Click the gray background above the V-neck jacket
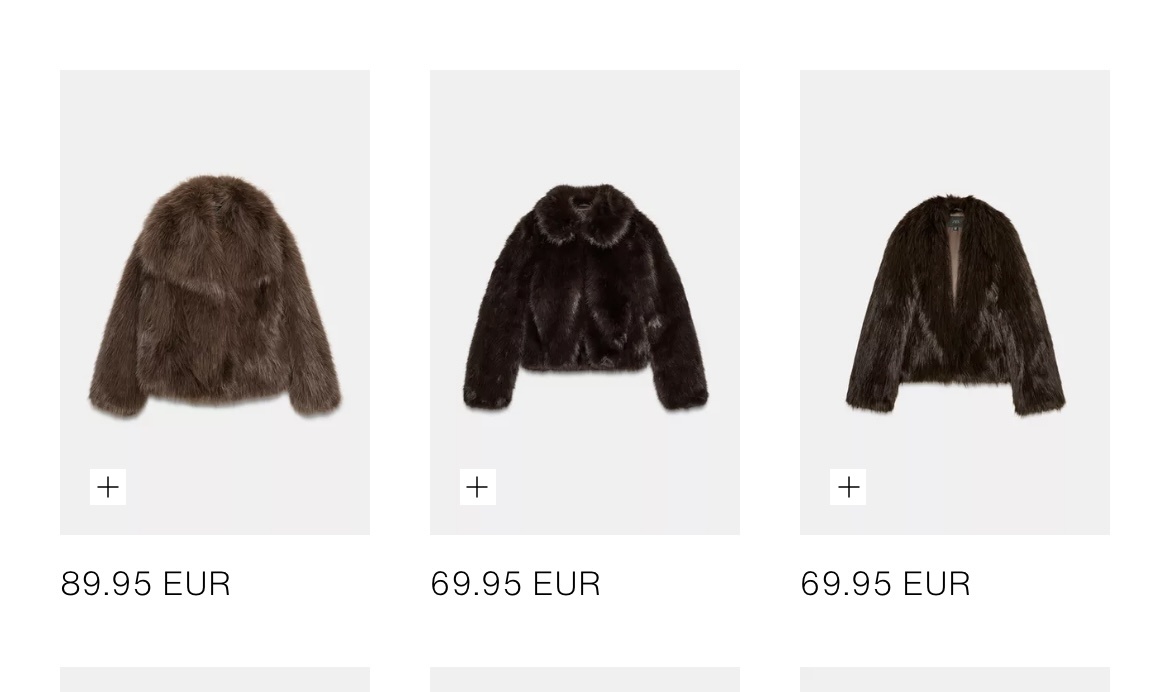The width and height of the screenshot is (1170, 692). click(955, 128)
